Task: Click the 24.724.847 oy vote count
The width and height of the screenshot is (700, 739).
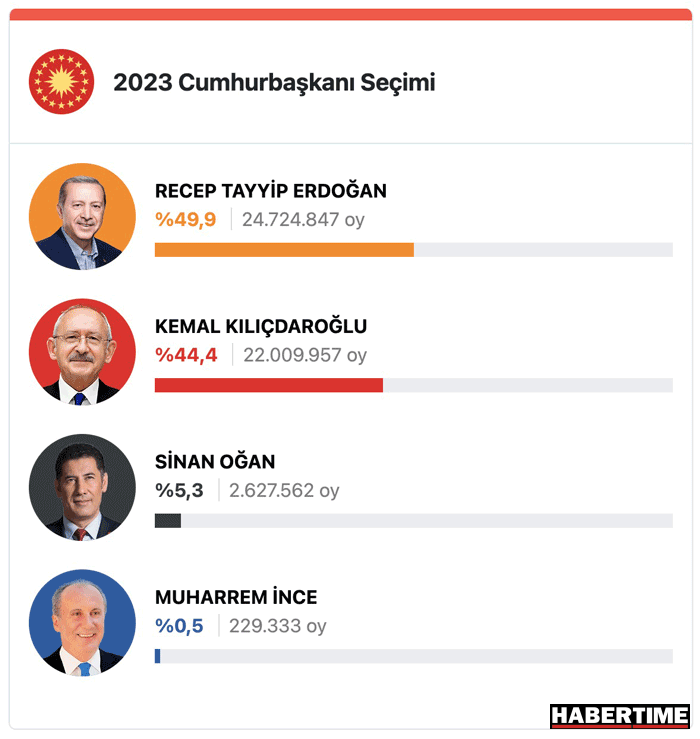Action: (x=303, y=220)
